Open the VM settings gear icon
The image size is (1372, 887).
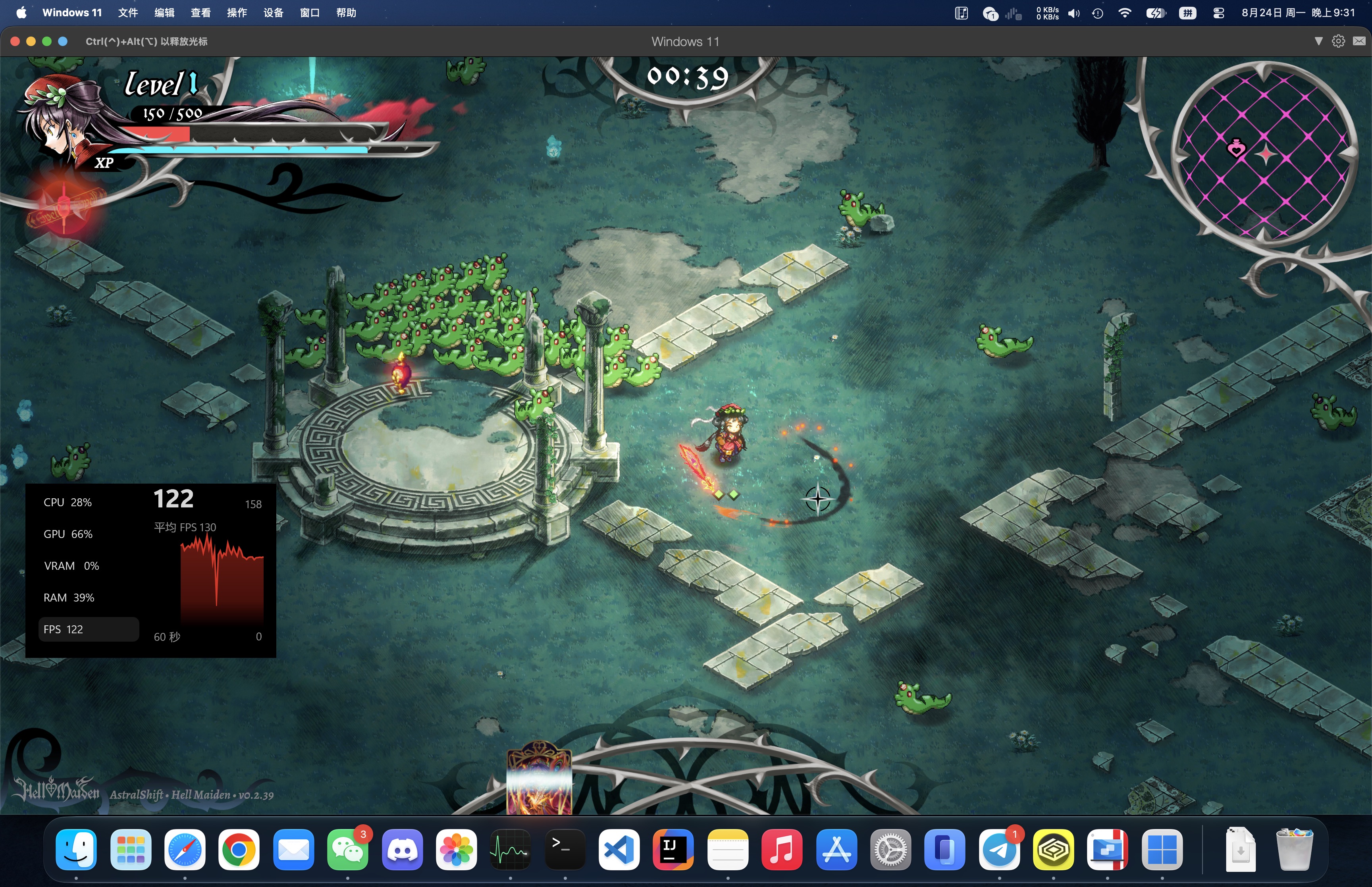[1339, 41]
